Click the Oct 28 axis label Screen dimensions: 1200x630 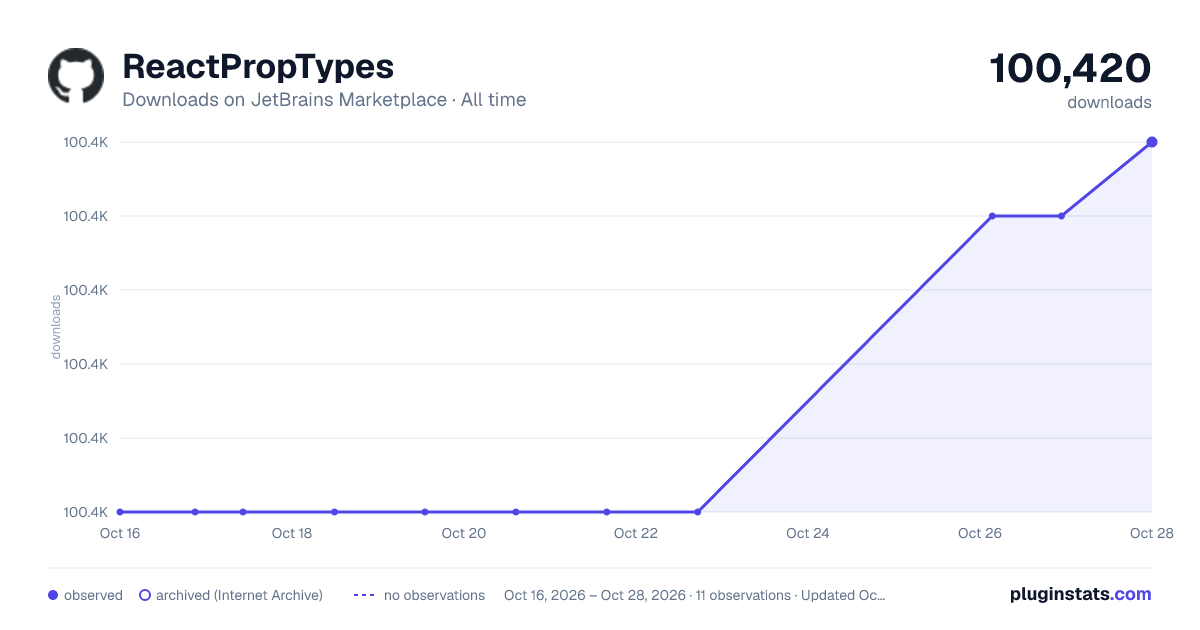(x=1150, y=533)
